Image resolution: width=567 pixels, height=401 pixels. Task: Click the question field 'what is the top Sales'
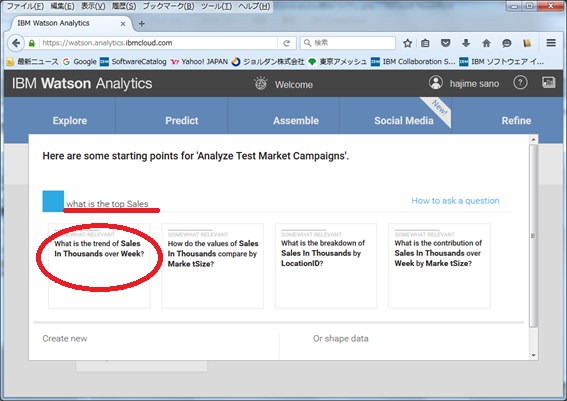[x=107, y=204]
